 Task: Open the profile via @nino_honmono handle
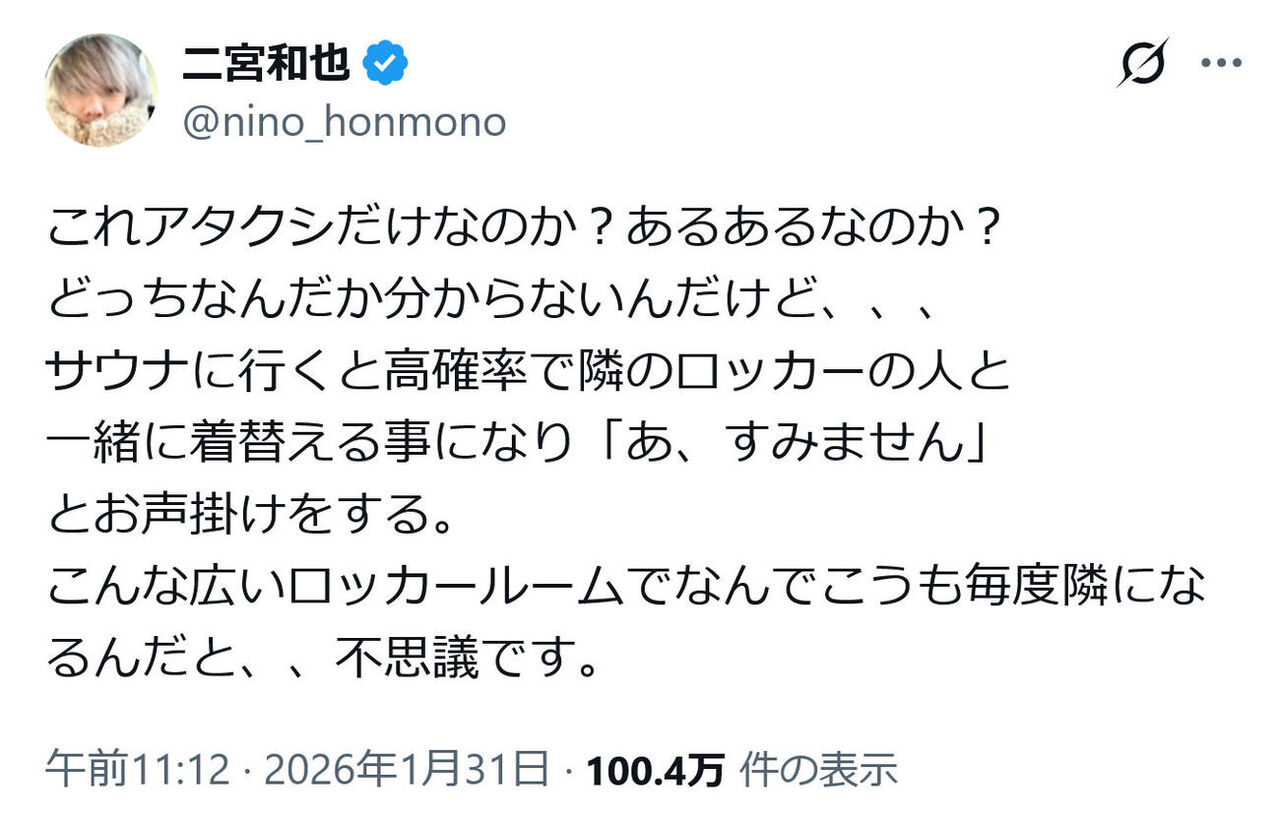coord(345,122)
